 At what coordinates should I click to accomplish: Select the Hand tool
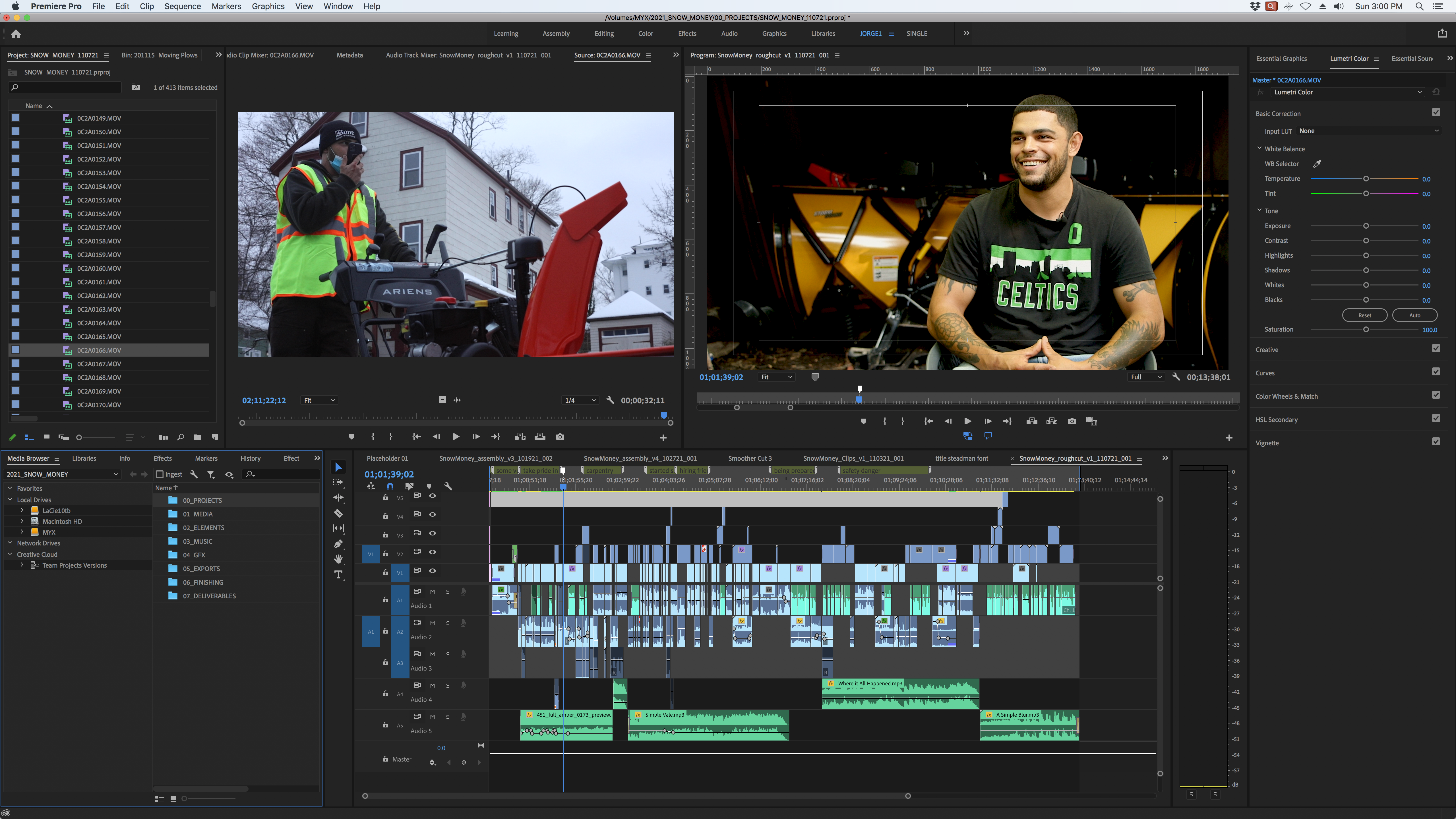click(x=338, y=559)
